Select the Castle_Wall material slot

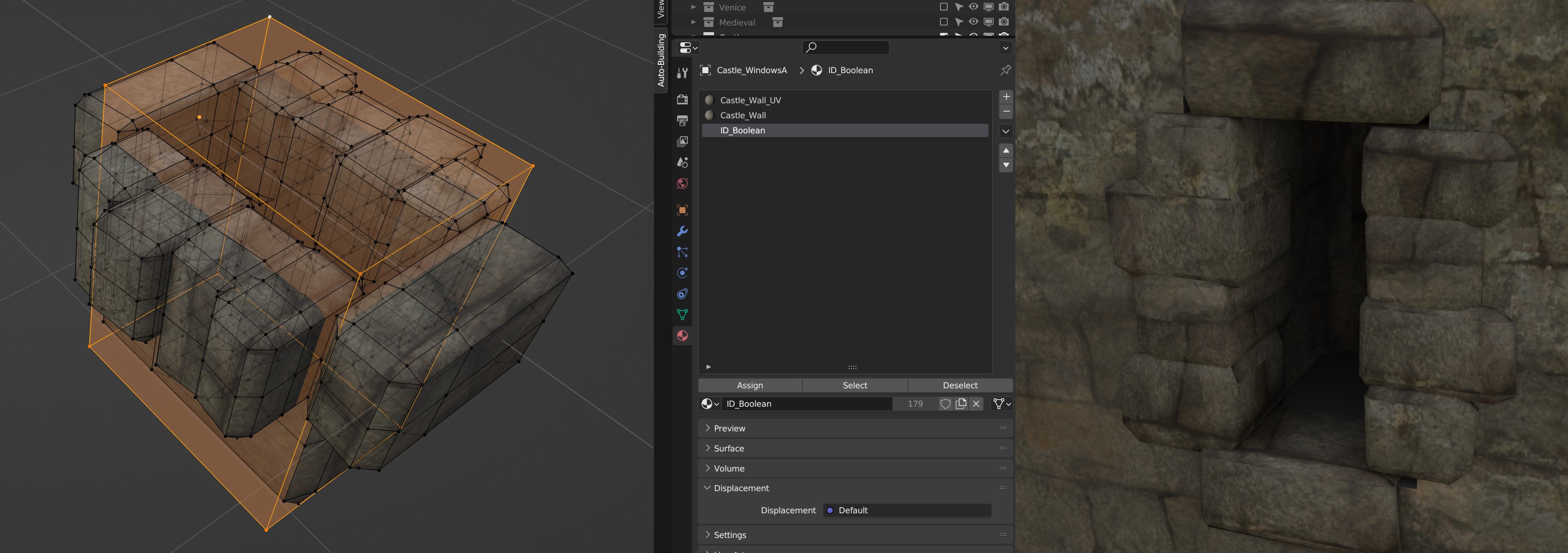point(845,115)
